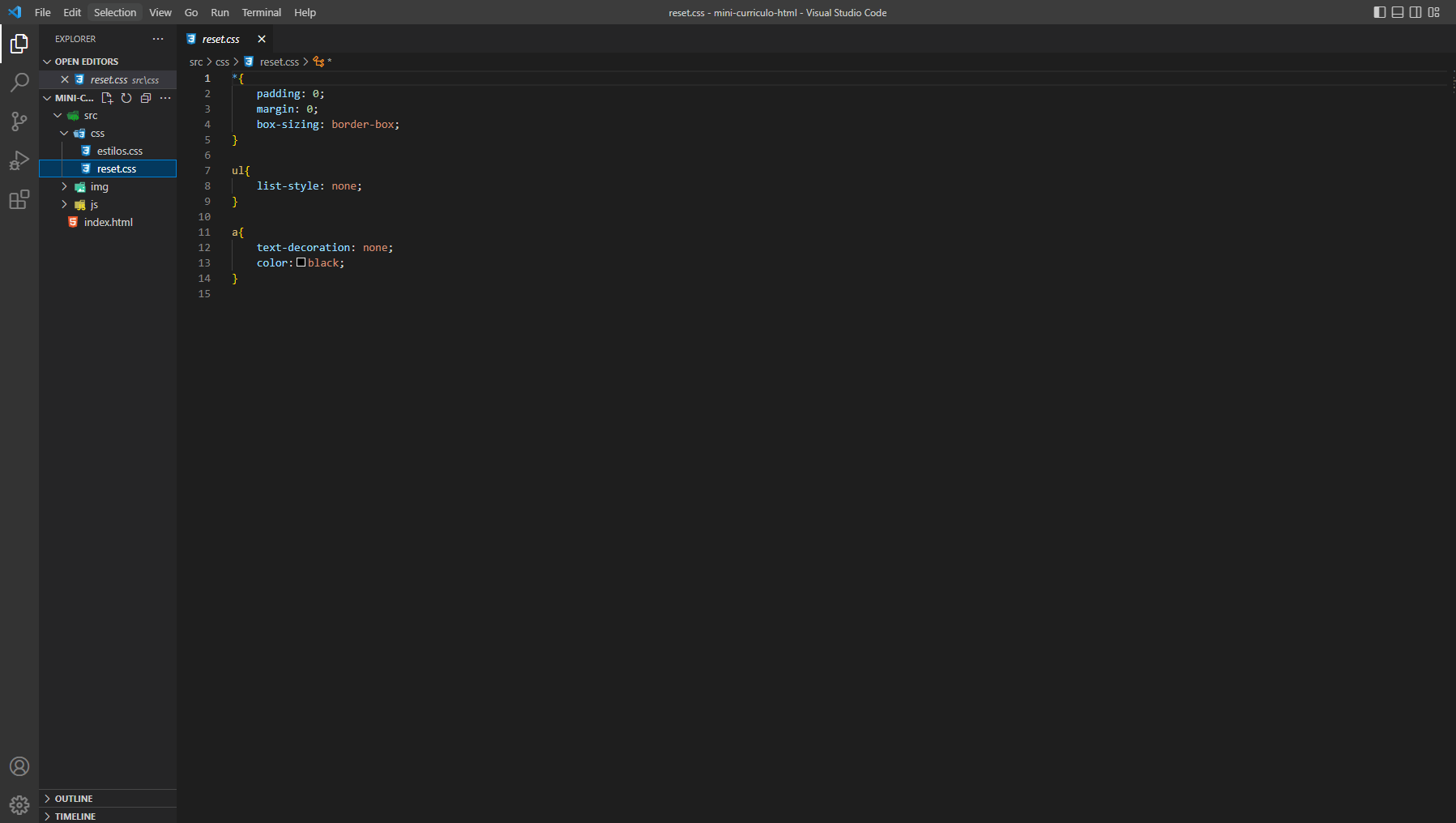Expand the OUTLINE section
Screen dimensions: 1456x823
tap(74, 799)
